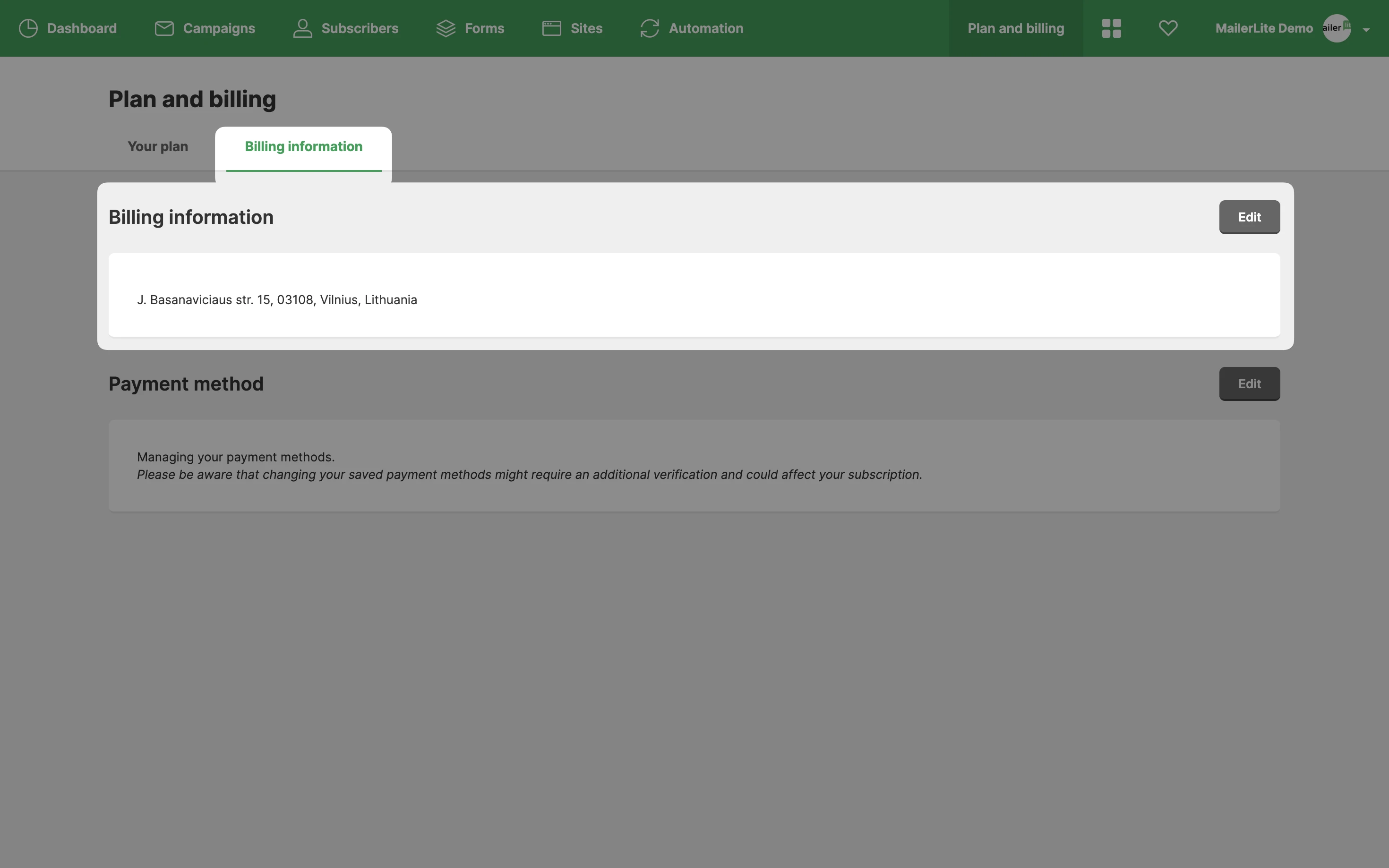This screenshot has height=868, width=1389.
Task: Click the MailerLite account avatar
Action: click(x=1337, y=28)
